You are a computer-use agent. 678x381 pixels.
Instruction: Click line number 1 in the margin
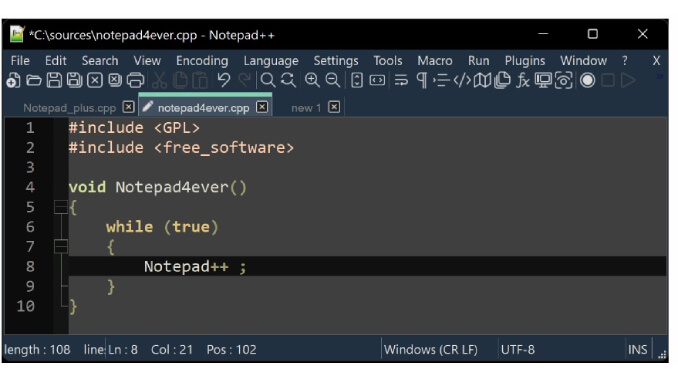coord(30,128)
